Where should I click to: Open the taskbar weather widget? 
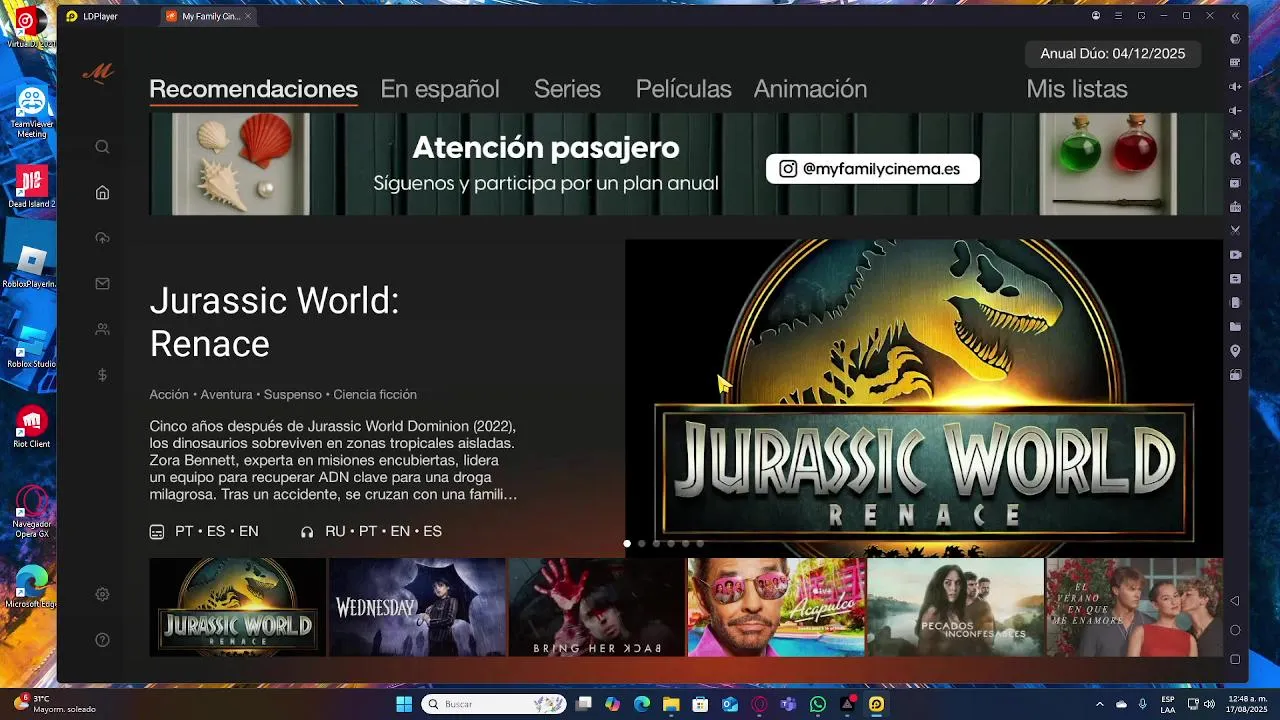click(x=55, y=704)
